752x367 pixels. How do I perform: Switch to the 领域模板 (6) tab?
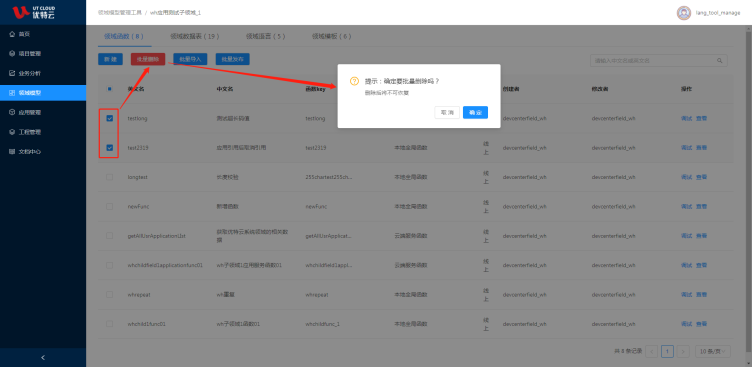[331, 36]
